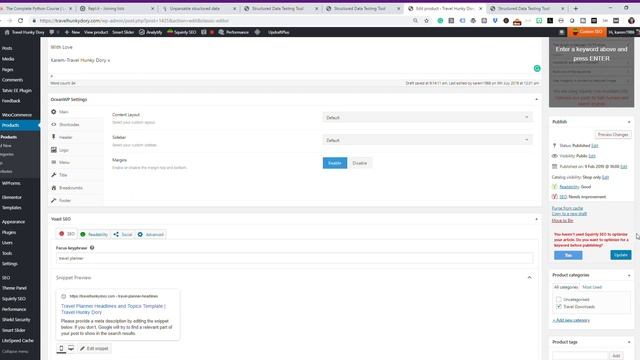Click Add new category link
The width and height of the screenshot is (640, 360).
[x=571, y=320]
